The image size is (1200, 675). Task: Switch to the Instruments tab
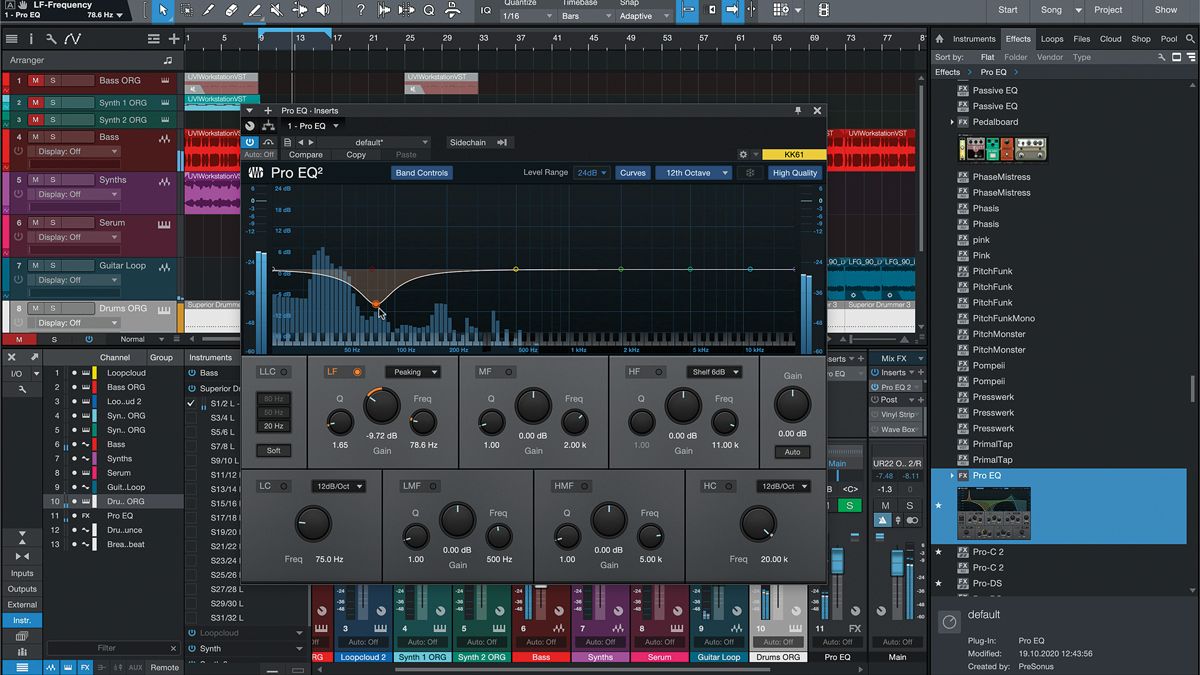pyautogui.click(x=975, y=39)
